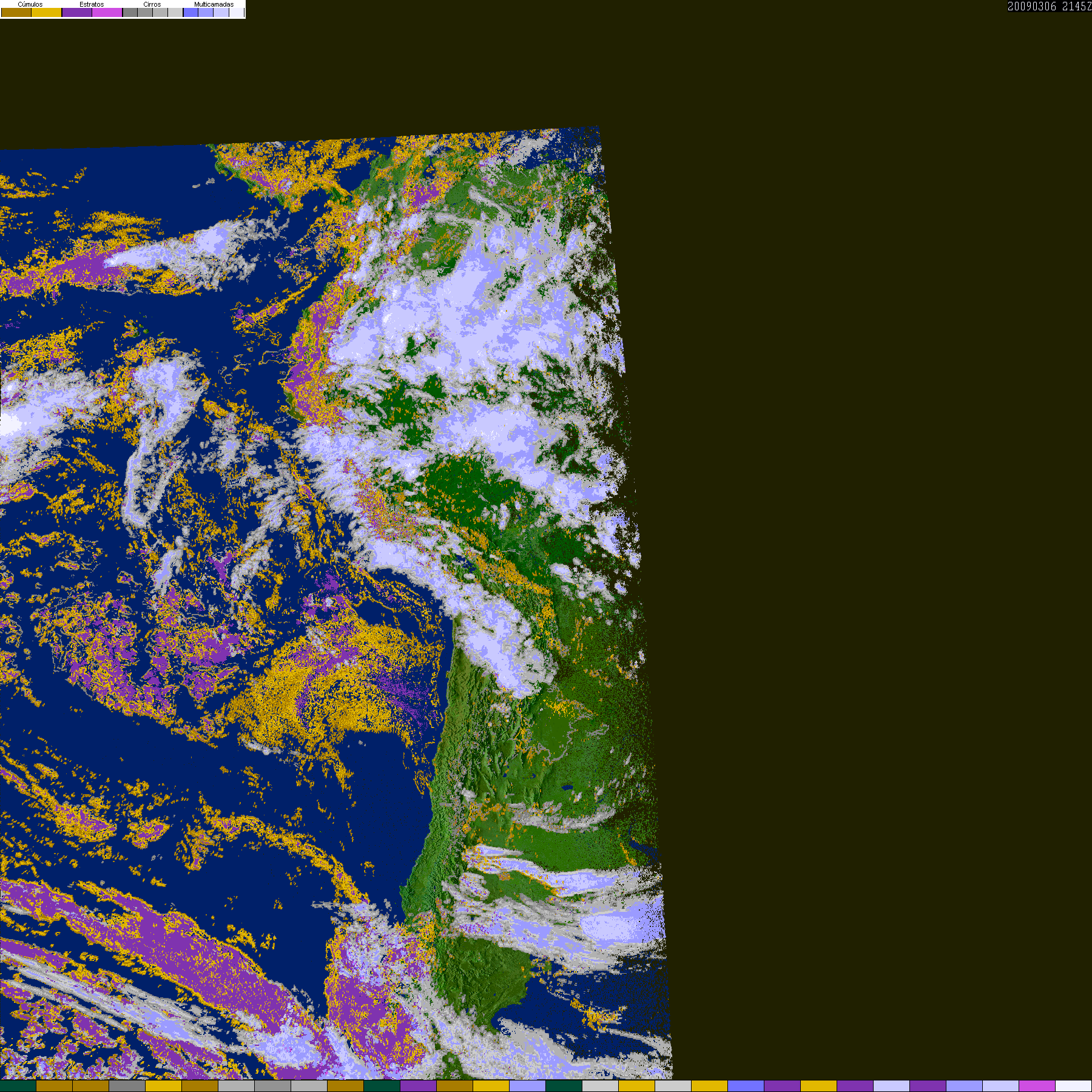Click the darkest blue Multicamadas legend swatch
This screenshot has width=1092, height=1092.
190,13
